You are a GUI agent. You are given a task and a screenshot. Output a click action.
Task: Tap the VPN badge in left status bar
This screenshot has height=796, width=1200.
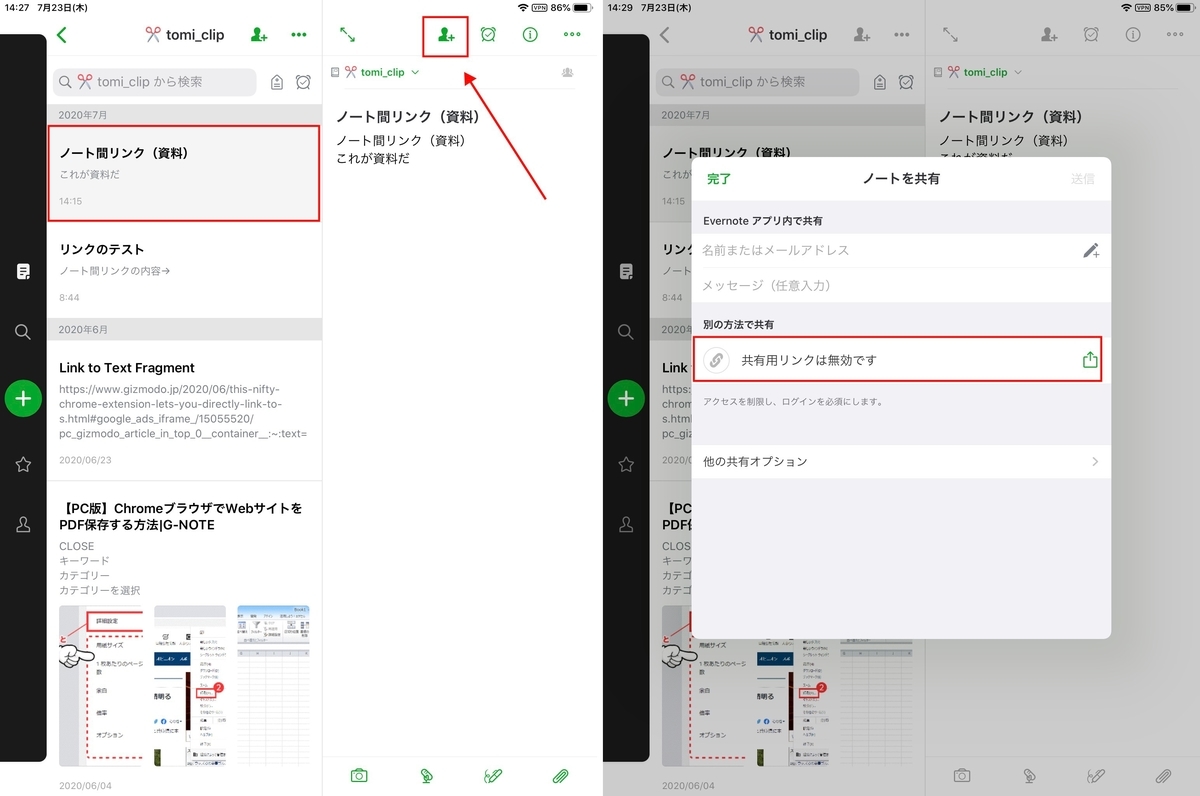click(538, 7)
